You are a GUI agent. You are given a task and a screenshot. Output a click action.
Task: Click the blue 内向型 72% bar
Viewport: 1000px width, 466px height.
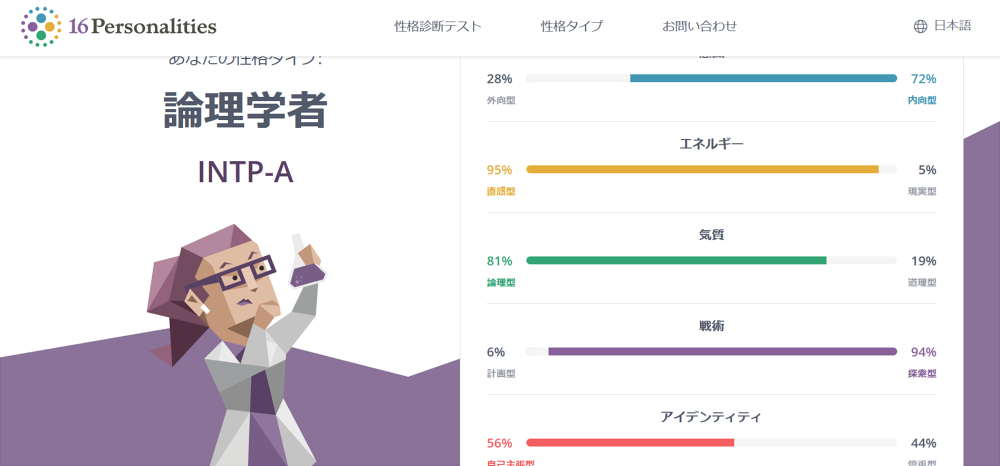(x=763, y=78)
